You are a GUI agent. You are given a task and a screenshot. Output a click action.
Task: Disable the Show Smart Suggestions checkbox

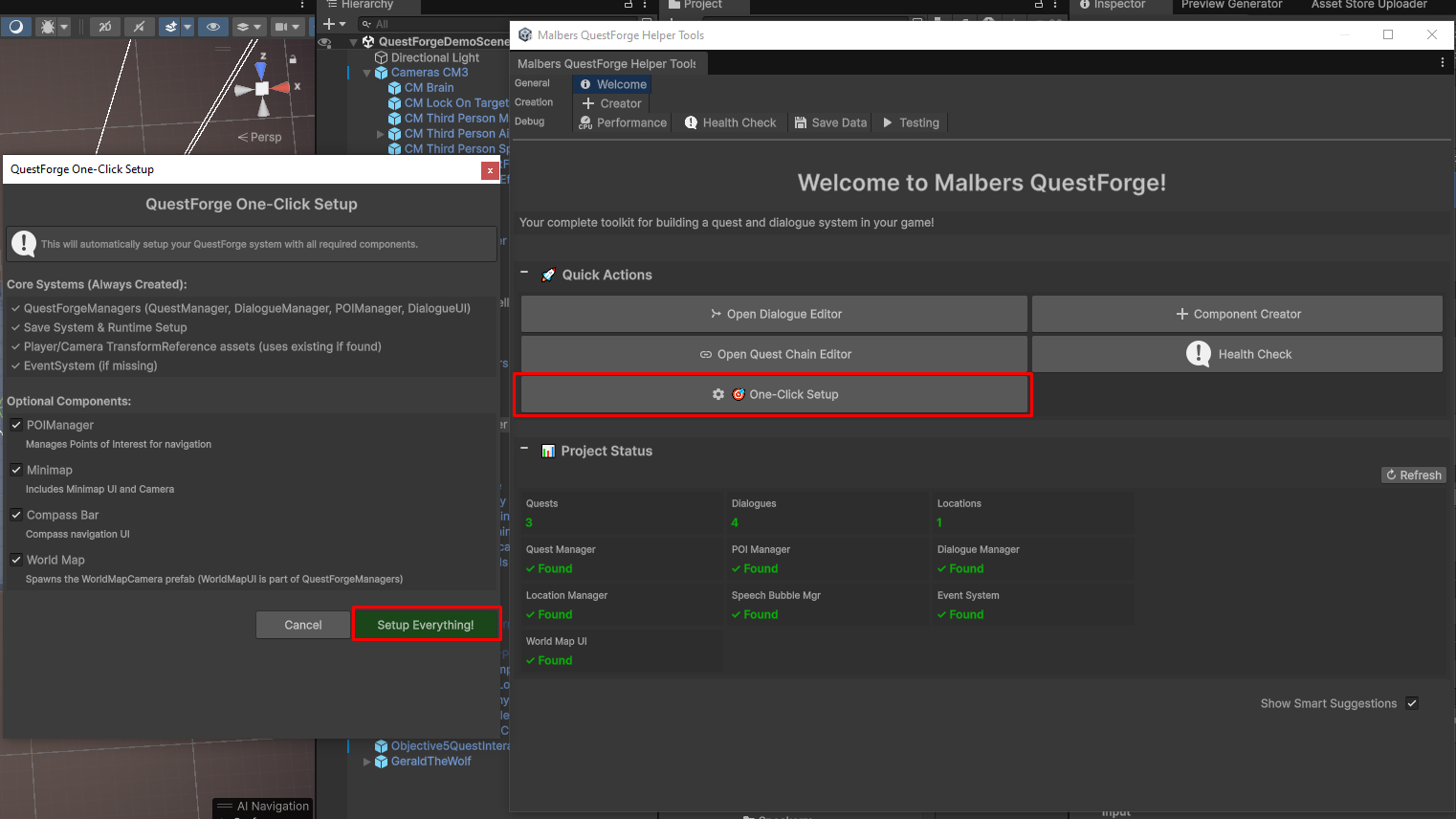click(x=1412, y=703)
